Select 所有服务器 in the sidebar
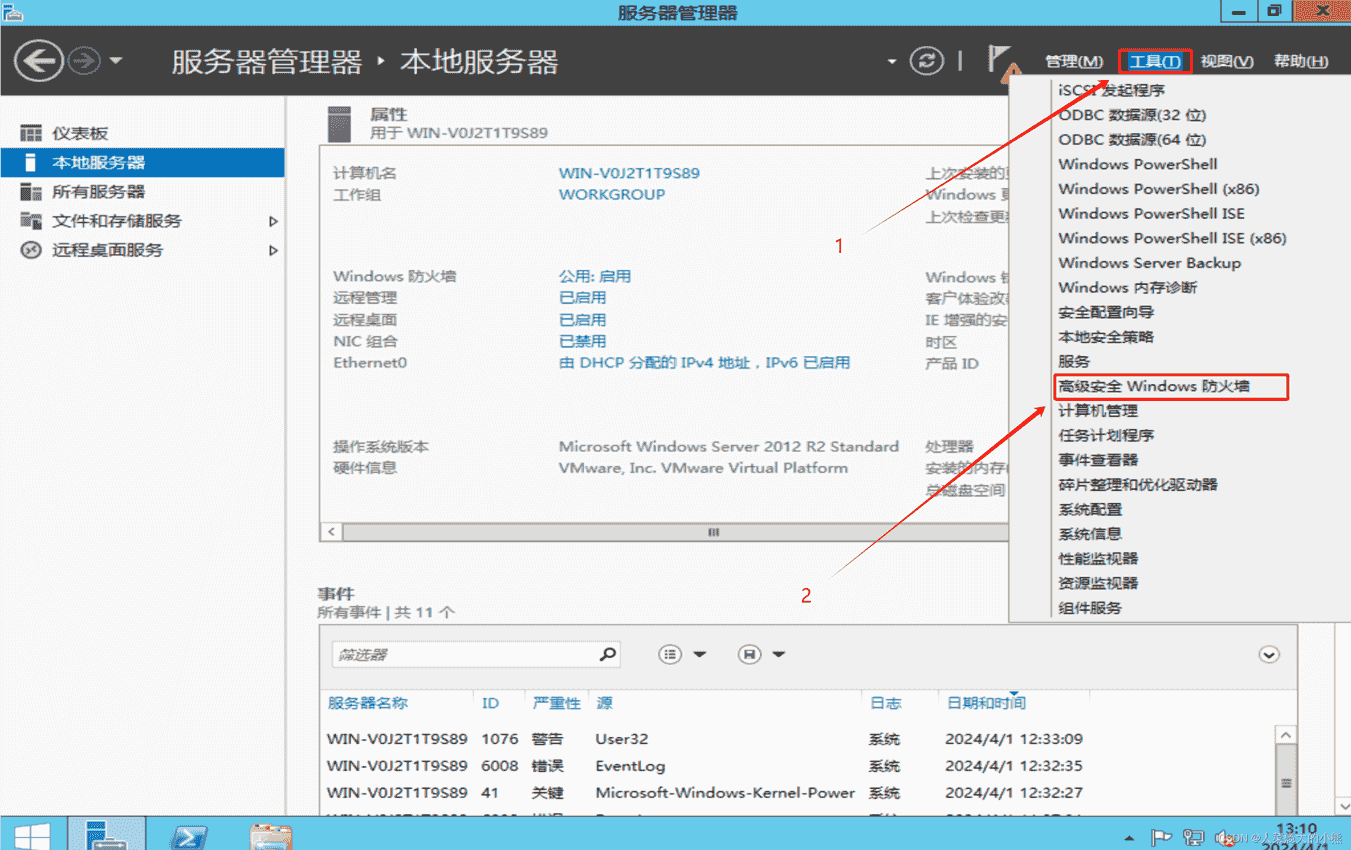This screenshot has width=1351, height=850. point(98,192)
